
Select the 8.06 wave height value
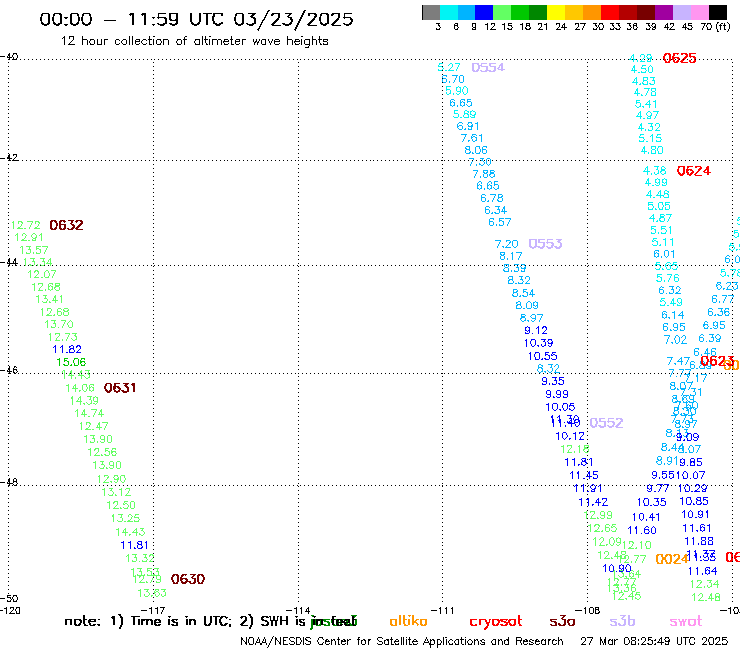pyautogui.click(x=476, y=150)
